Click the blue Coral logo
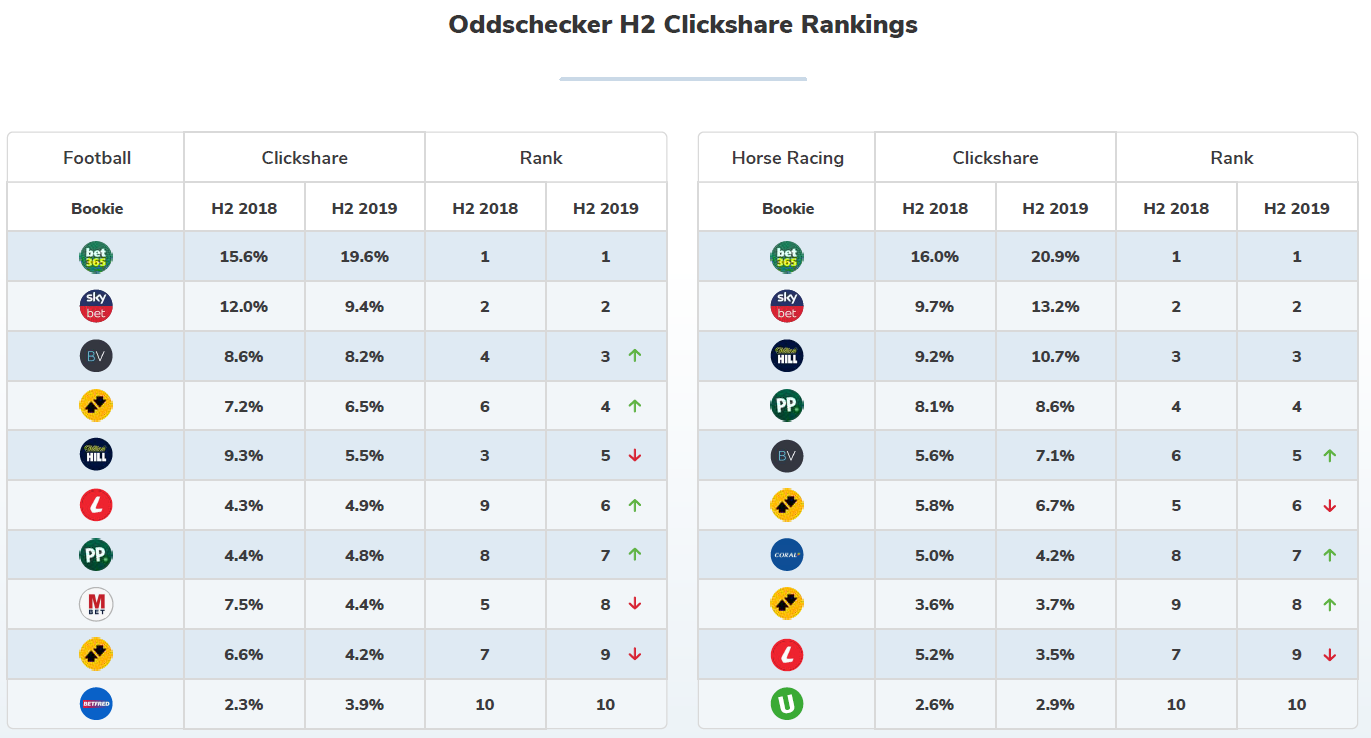Image resolution: width=1371 pixels, height=738 pixels. click(787, 555)
